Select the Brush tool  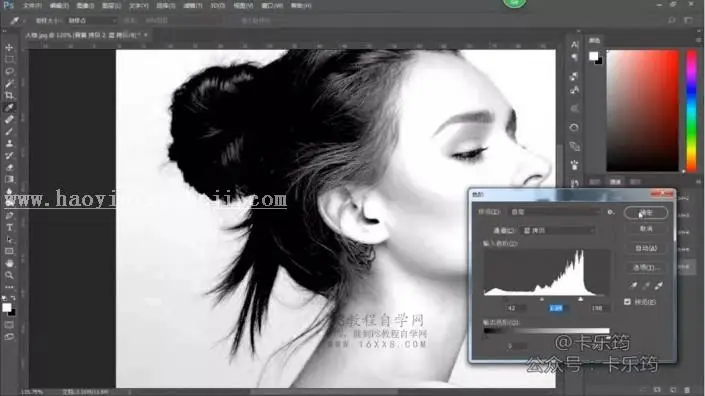(9, 132)
